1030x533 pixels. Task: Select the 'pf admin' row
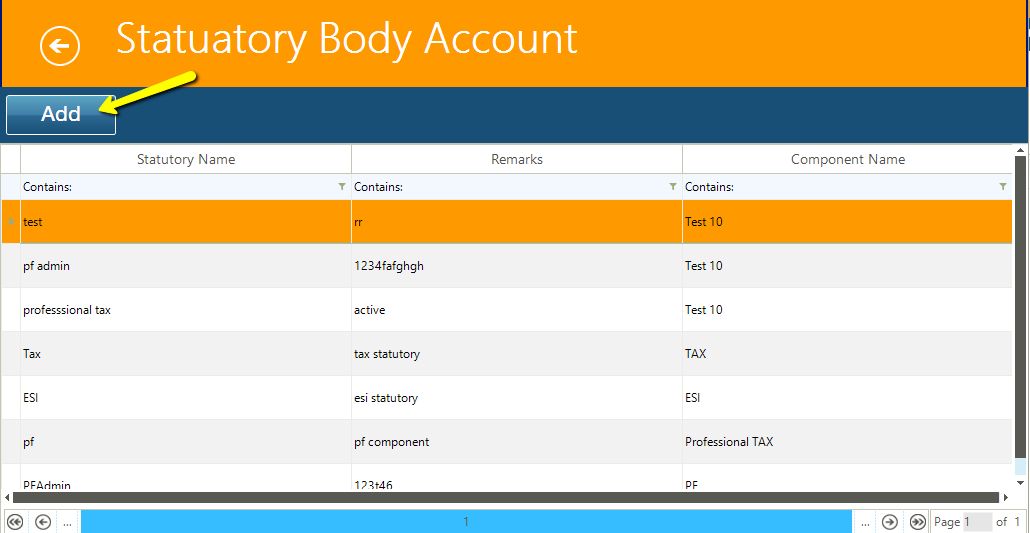(x=506, y=266)
